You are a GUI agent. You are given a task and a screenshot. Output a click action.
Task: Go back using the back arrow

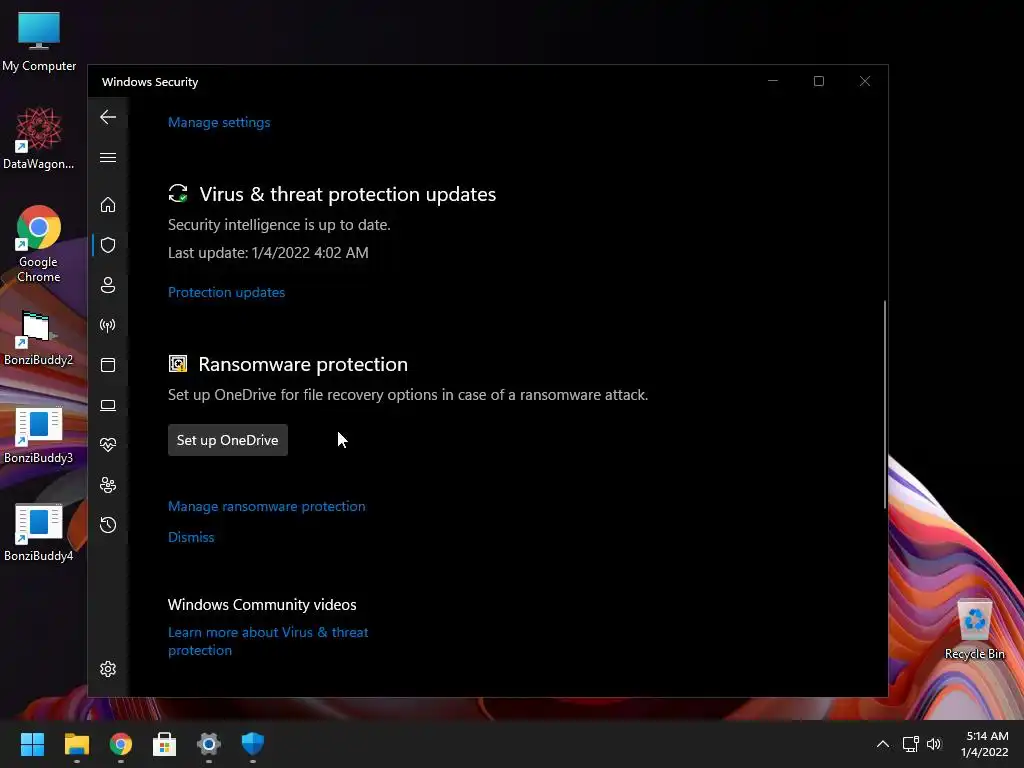pyautogui.click(x=108, y=117)
